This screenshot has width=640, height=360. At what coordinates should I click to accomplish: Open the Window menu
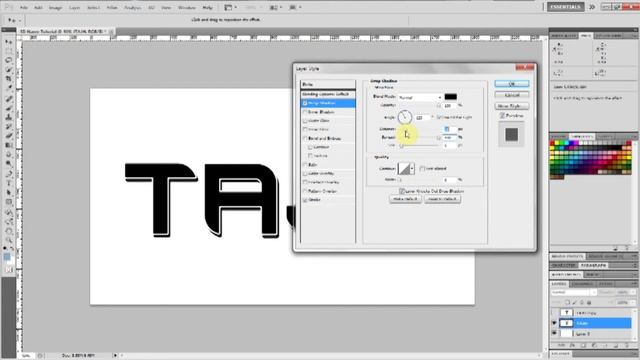[187, 7]
